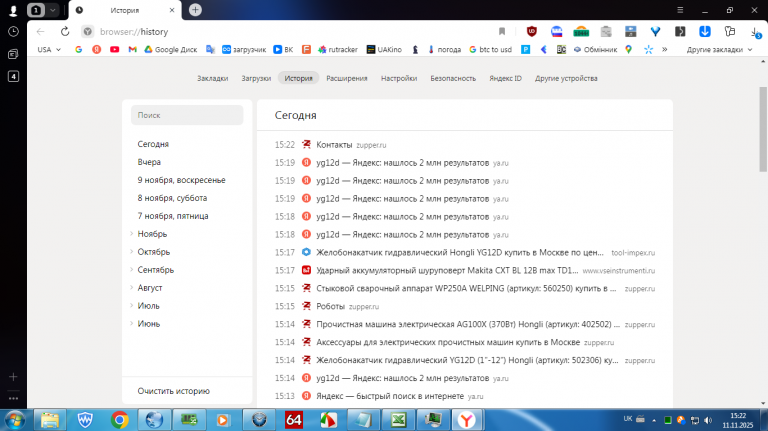Expand the Июнь month in history
This screenshot has width=768, height=431.
click(x=131, y=323)
